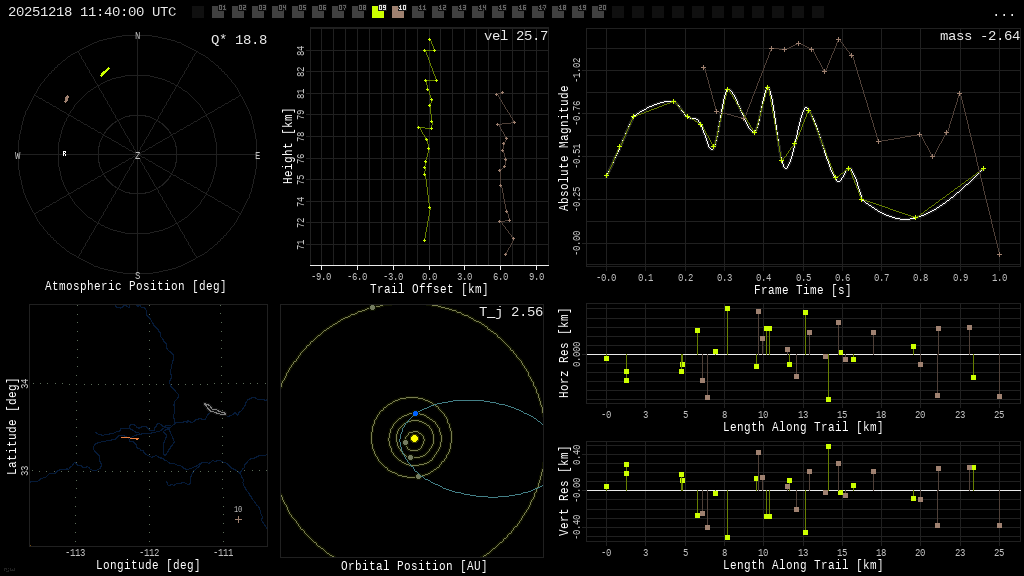Click the tan meteor streak in polar plot

[67, 99]
